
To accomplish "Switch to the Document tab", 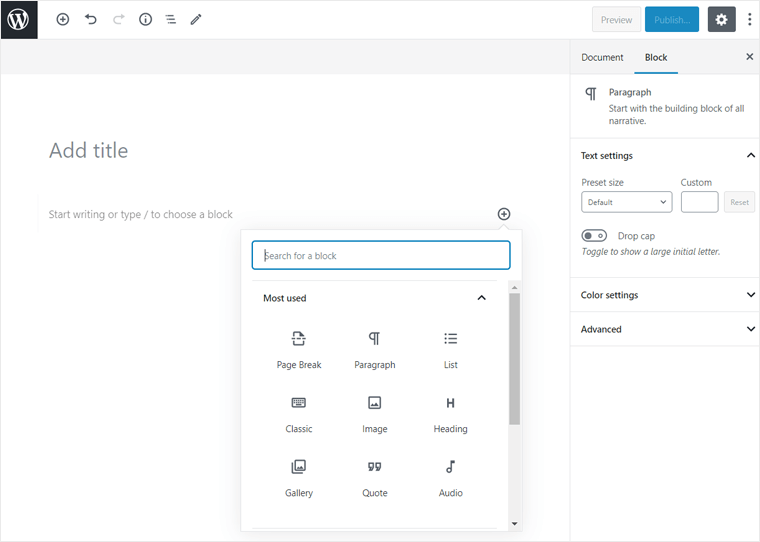I will pyautogui.click(x=602, y=57).
